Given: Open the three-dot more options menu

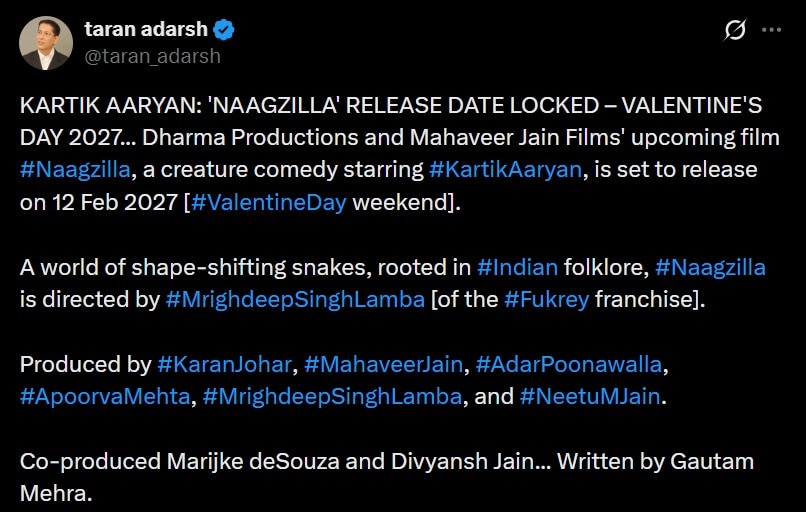Looking at the screenshot, I should [x=771, y=31].
